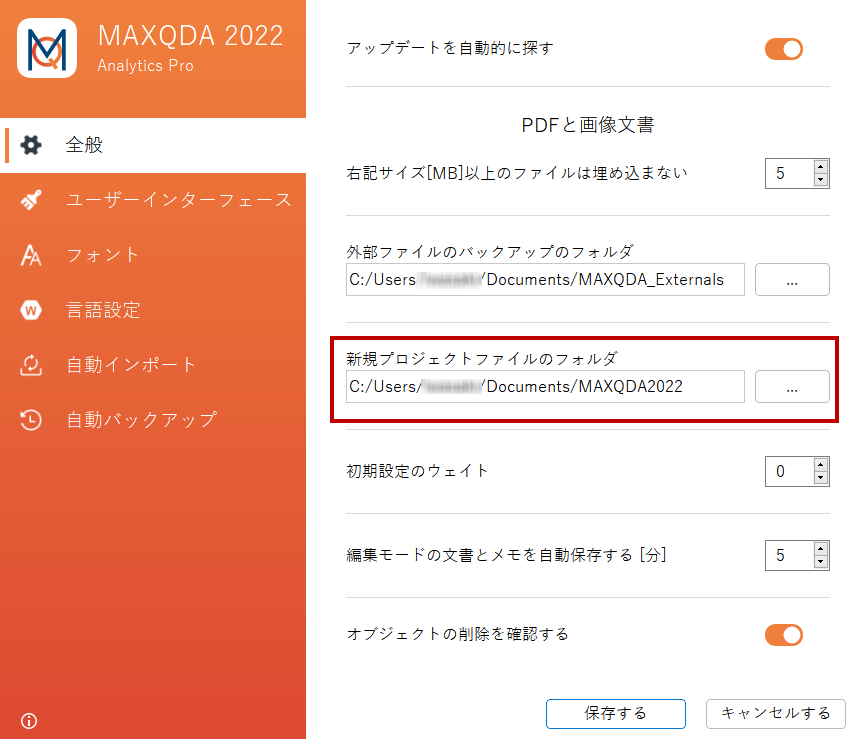Screen dimensions: 857x739
Task: Select the 自動インポート section
Action: [153, 365]
